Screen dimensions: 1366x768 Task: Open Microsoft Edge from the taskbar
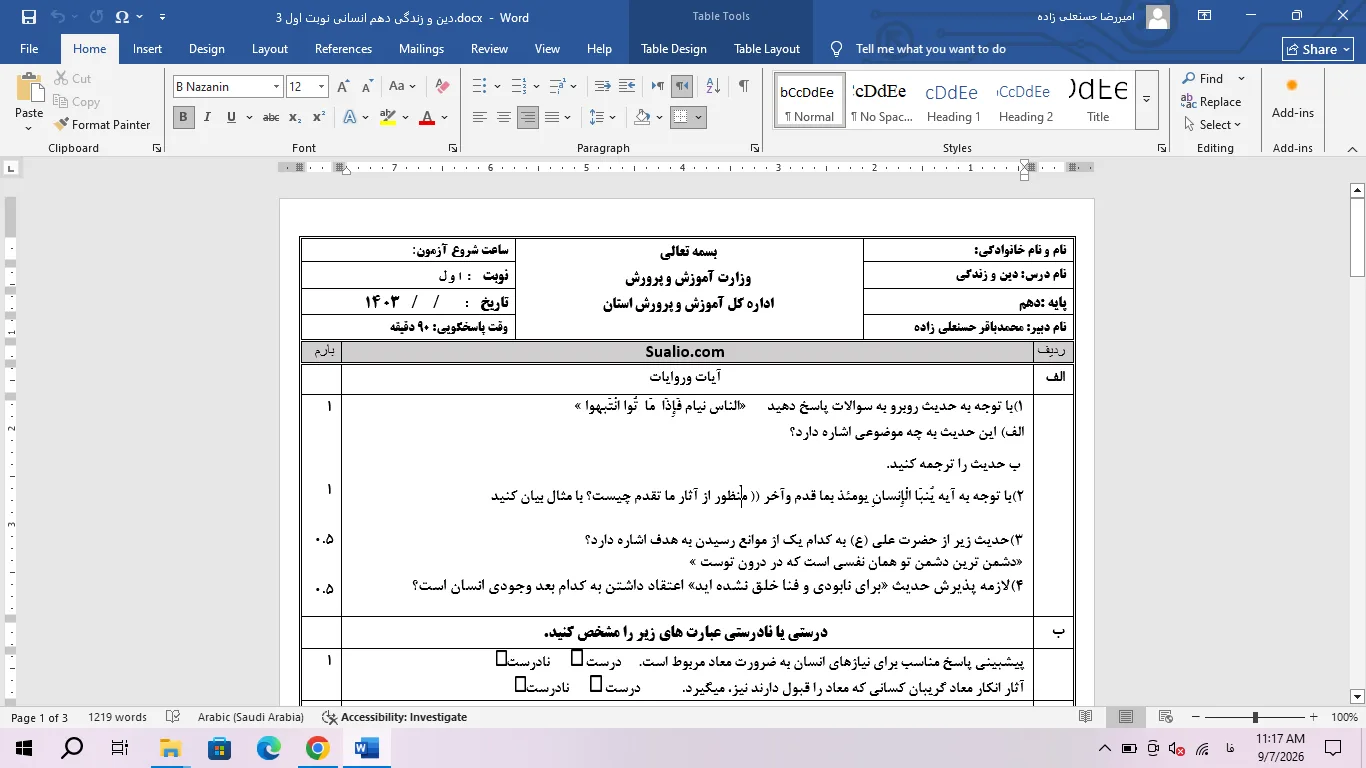(x=269, y=747)
